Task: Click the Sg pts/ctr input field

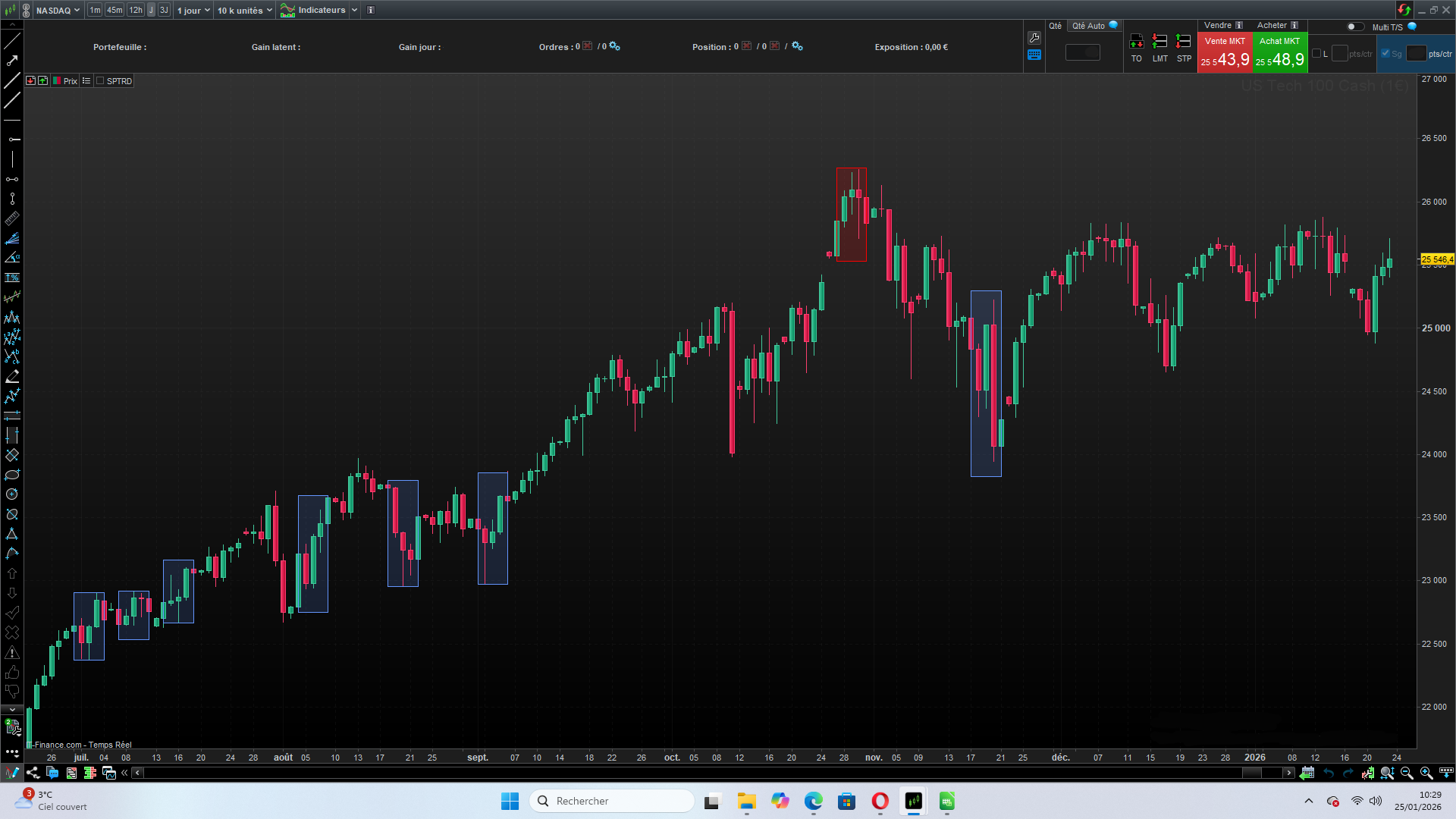Action: click(x=1416, y=53)
